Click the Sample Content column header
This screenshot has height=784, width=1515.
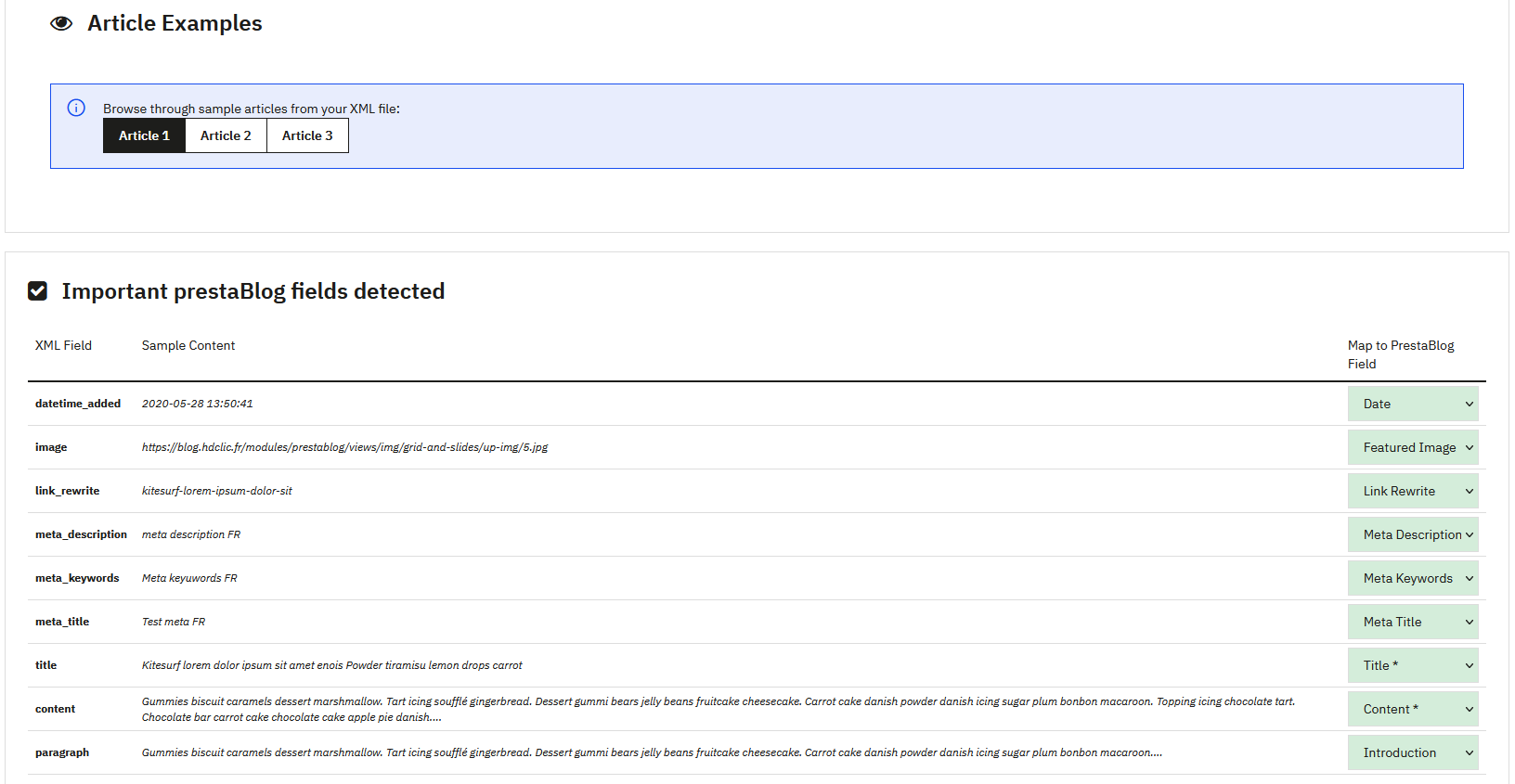click(x=188, y=345)
